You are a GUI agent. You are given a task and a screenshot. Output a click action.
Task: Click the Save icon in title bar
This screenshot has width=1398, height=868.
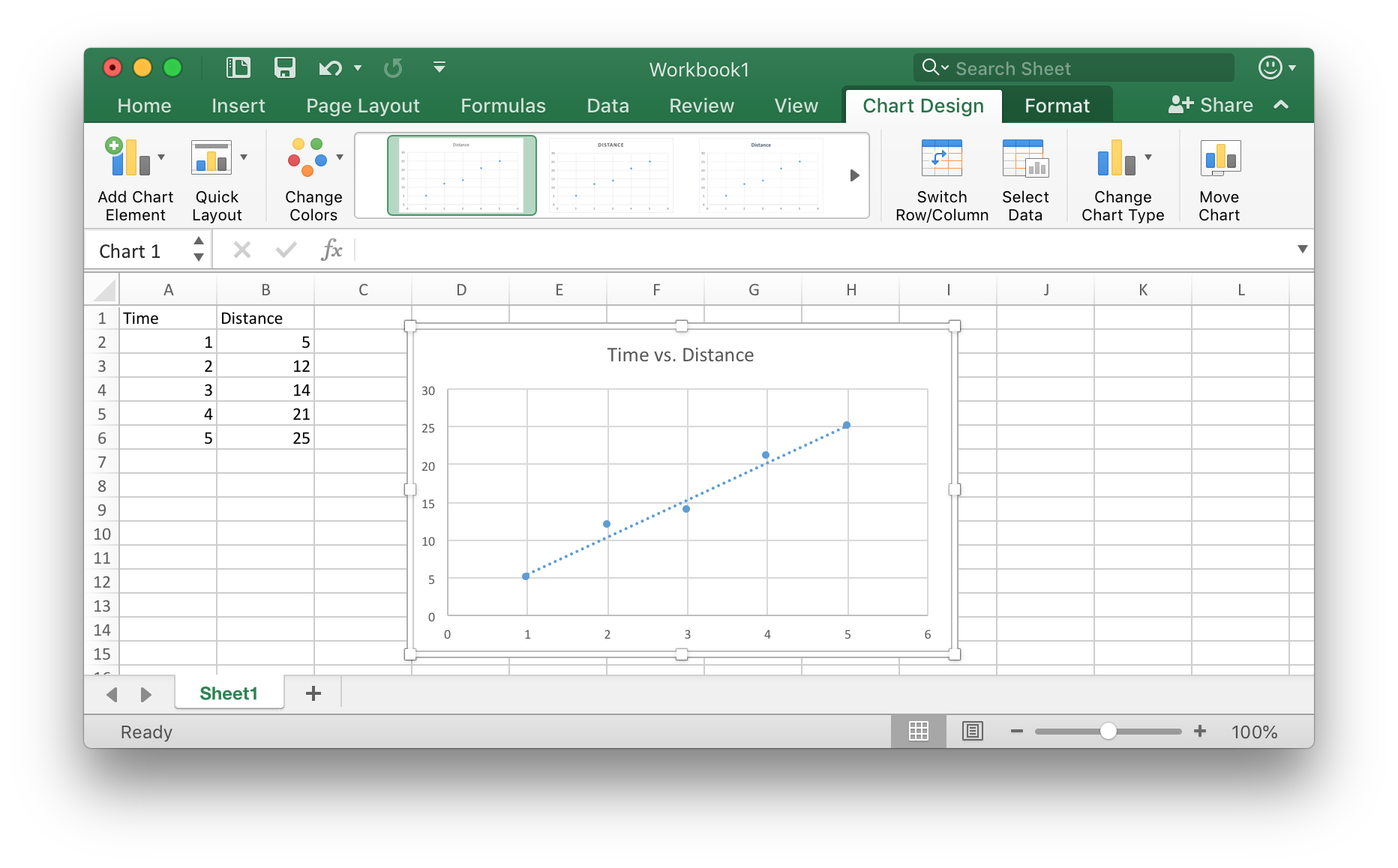coord(284,68)
